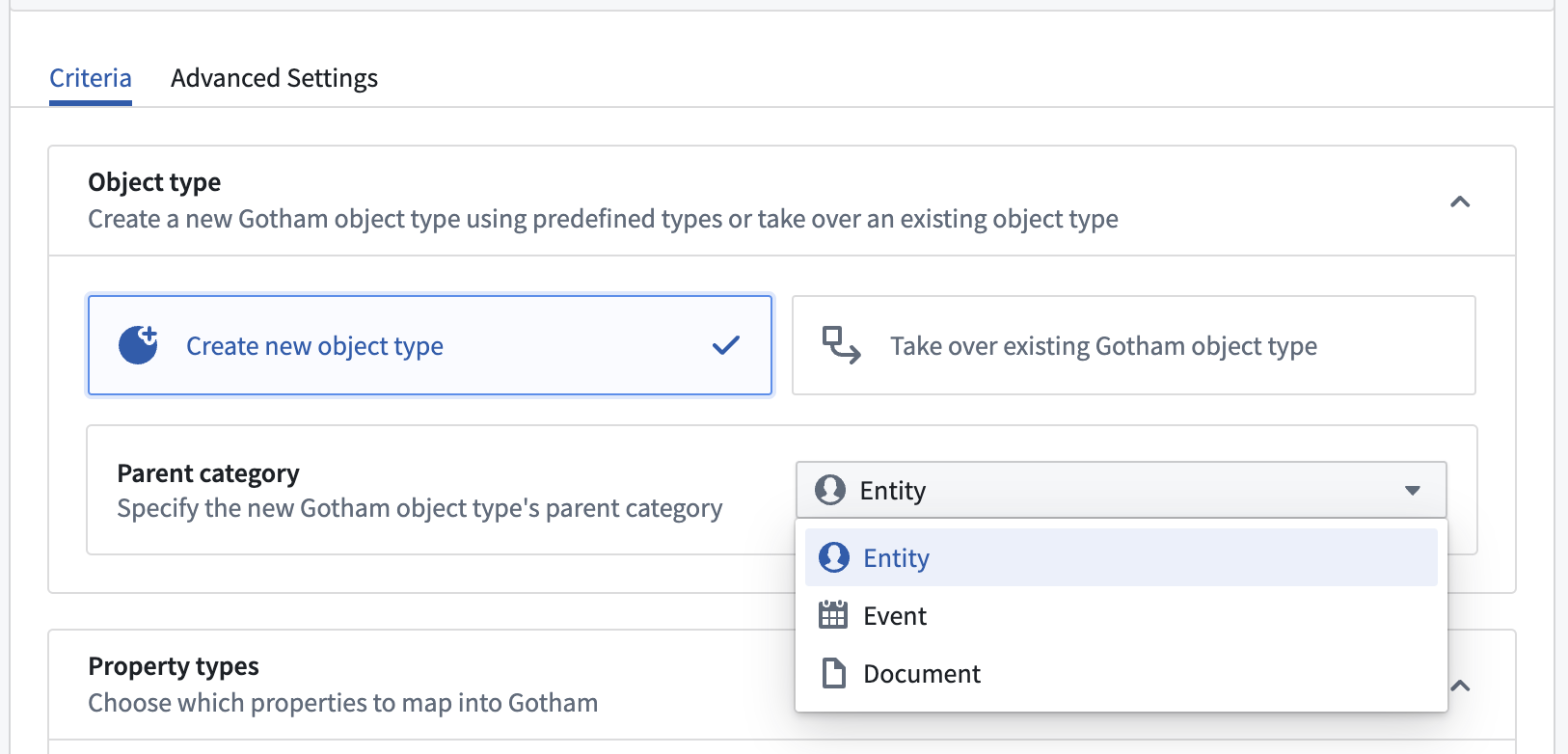Click the page icon beside the Document option
The image size is (1568, 754).
[x=834, y=673]
